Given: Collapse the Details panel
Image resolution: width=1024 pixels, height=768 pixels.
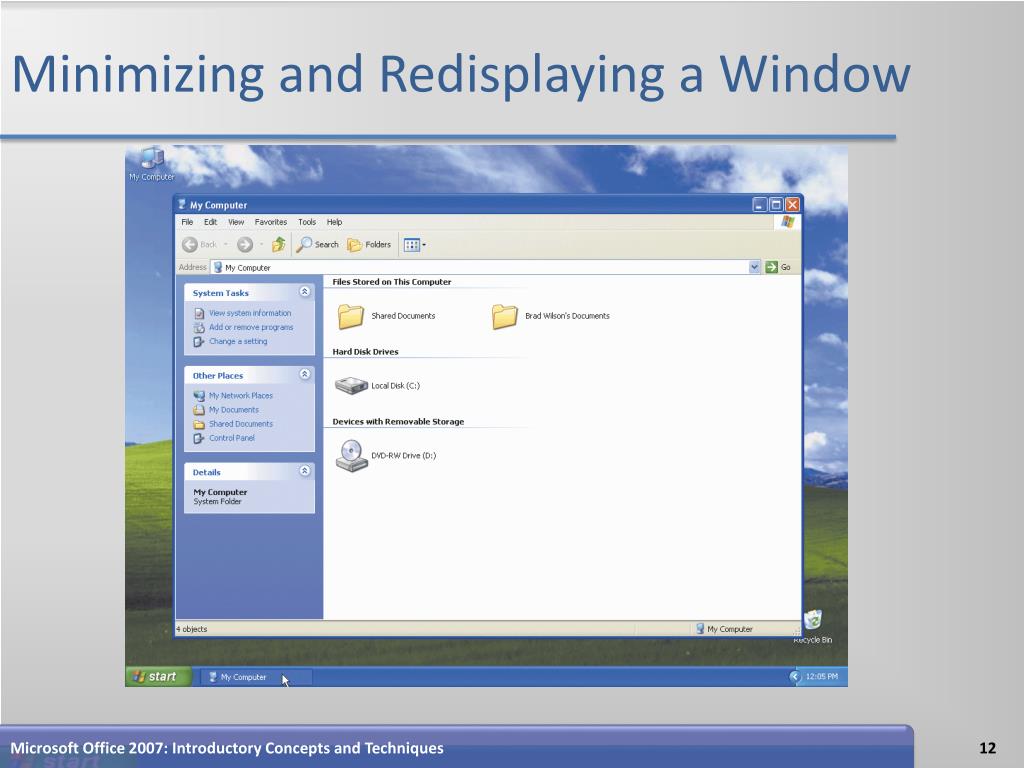Looking at the screenshot, I should click(305, 471).
